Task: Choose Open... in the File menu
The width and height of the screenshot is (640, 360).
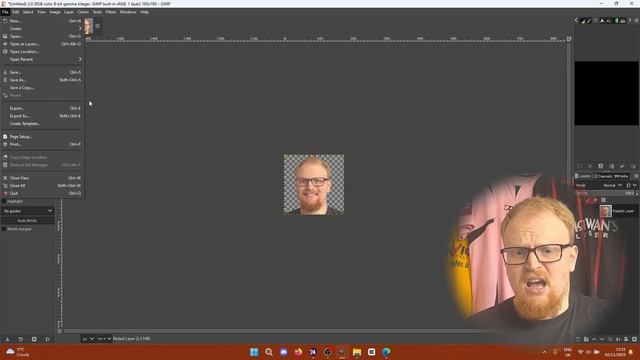Action: coord(42,36)
